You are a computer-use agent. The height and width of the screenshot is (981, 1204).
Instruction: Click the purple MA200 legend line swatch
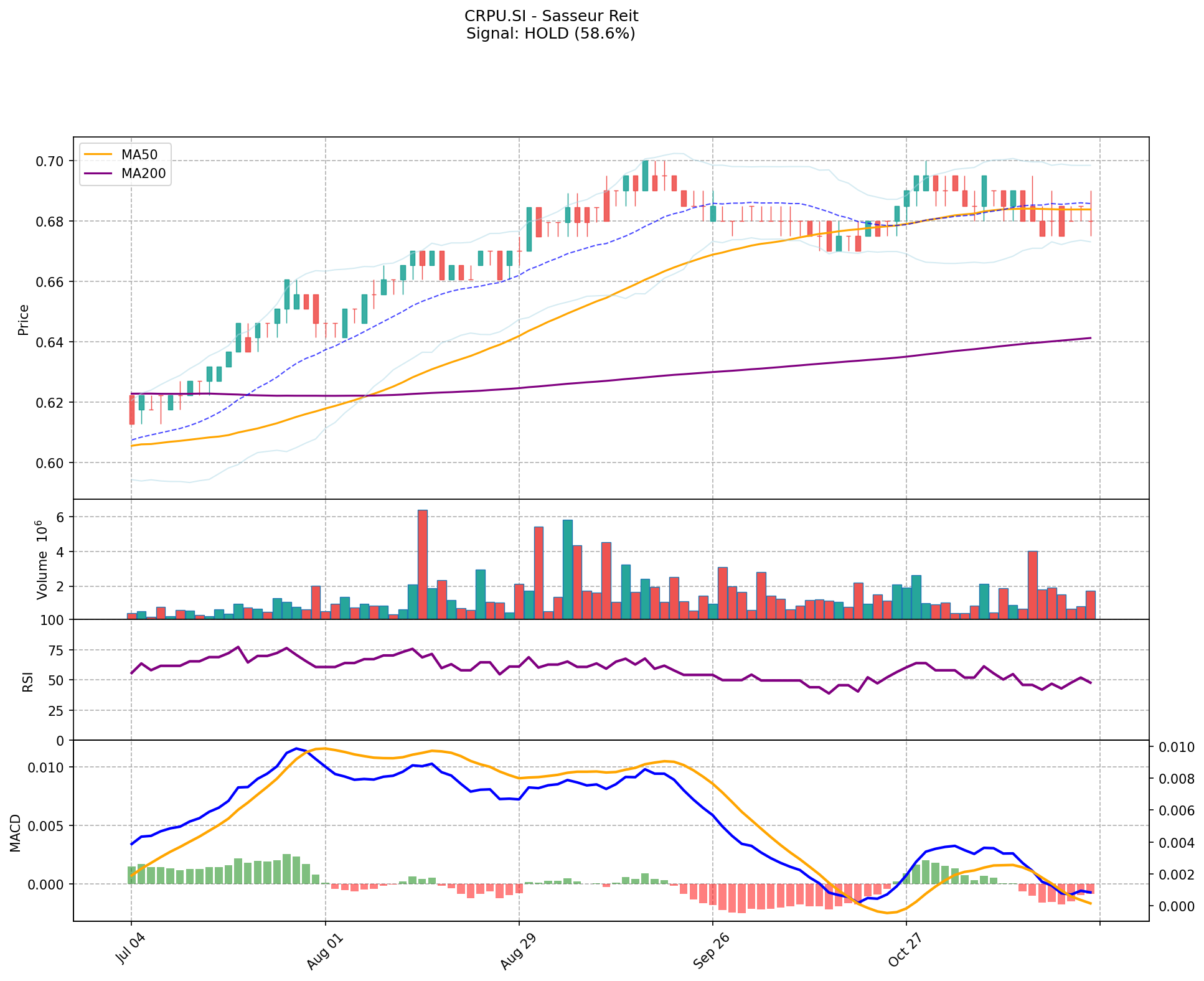(98, 174)
